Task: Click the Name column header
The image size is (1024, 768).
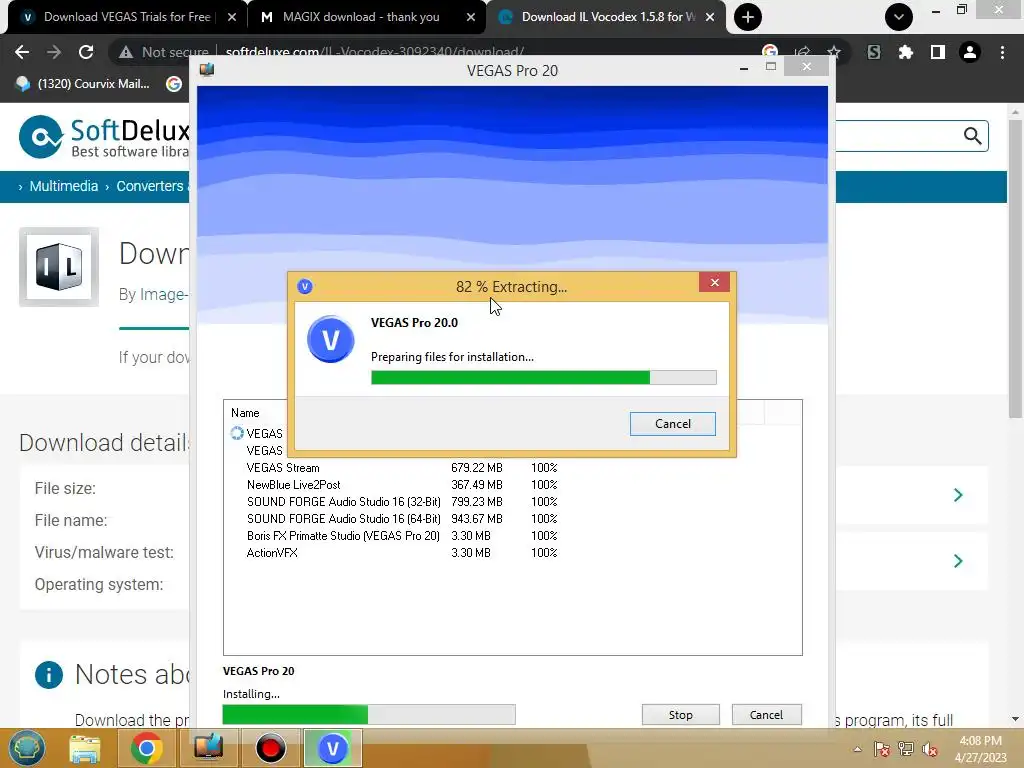Action: (x=245, y=413)
